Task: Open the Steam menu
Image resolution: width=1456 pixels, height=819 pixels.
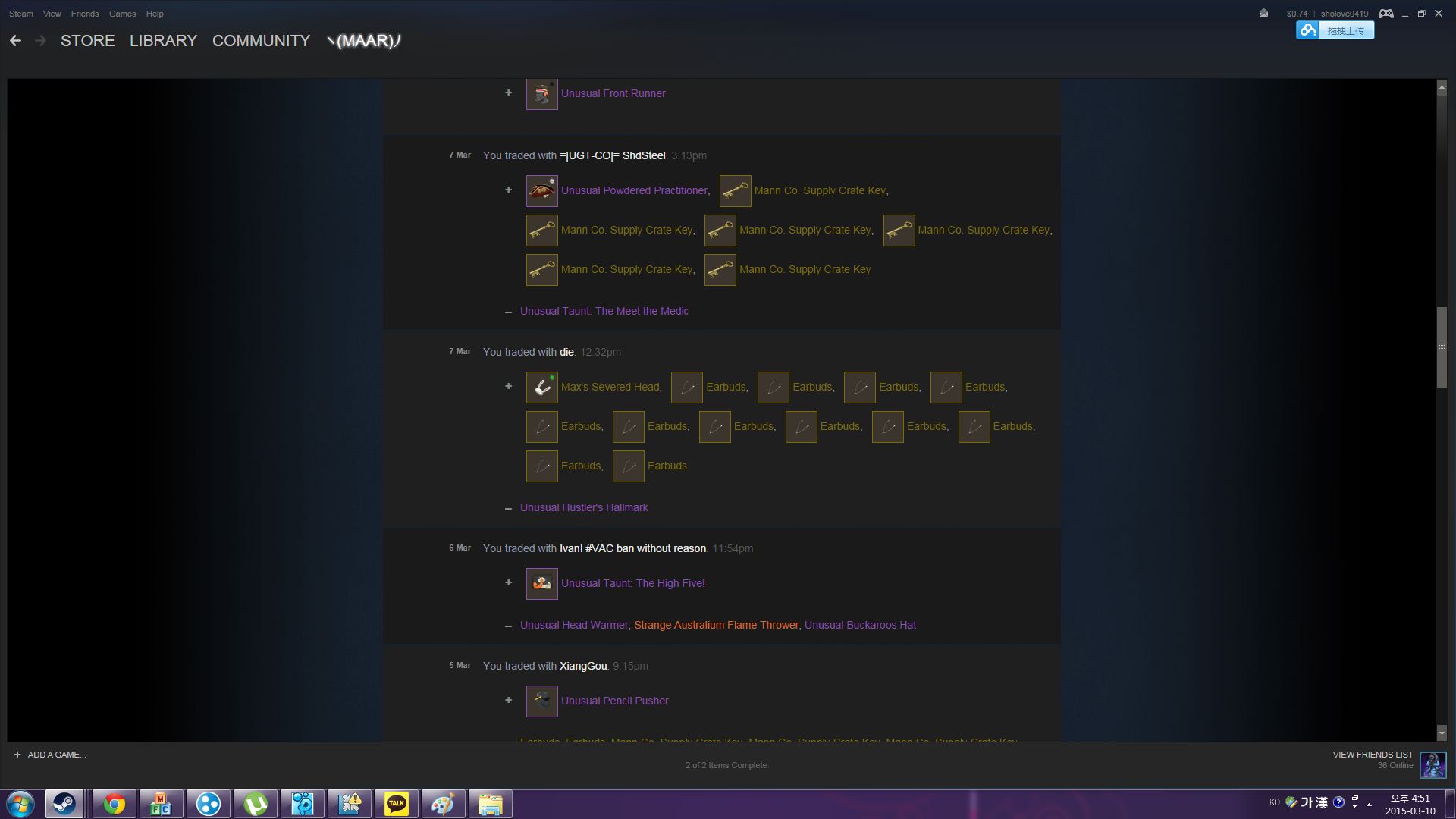Action: (20, 14)
